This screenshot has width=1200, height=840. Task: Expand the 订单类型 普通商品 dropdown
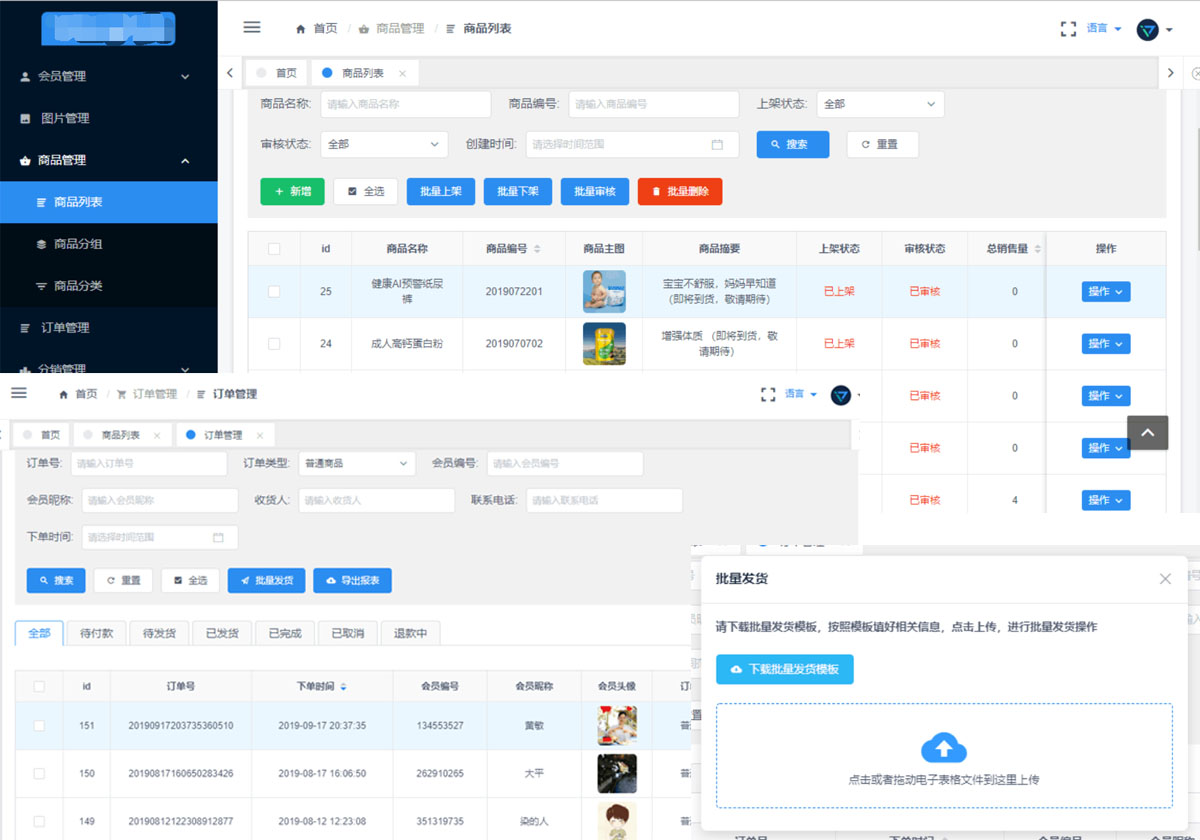coord(356,464)
